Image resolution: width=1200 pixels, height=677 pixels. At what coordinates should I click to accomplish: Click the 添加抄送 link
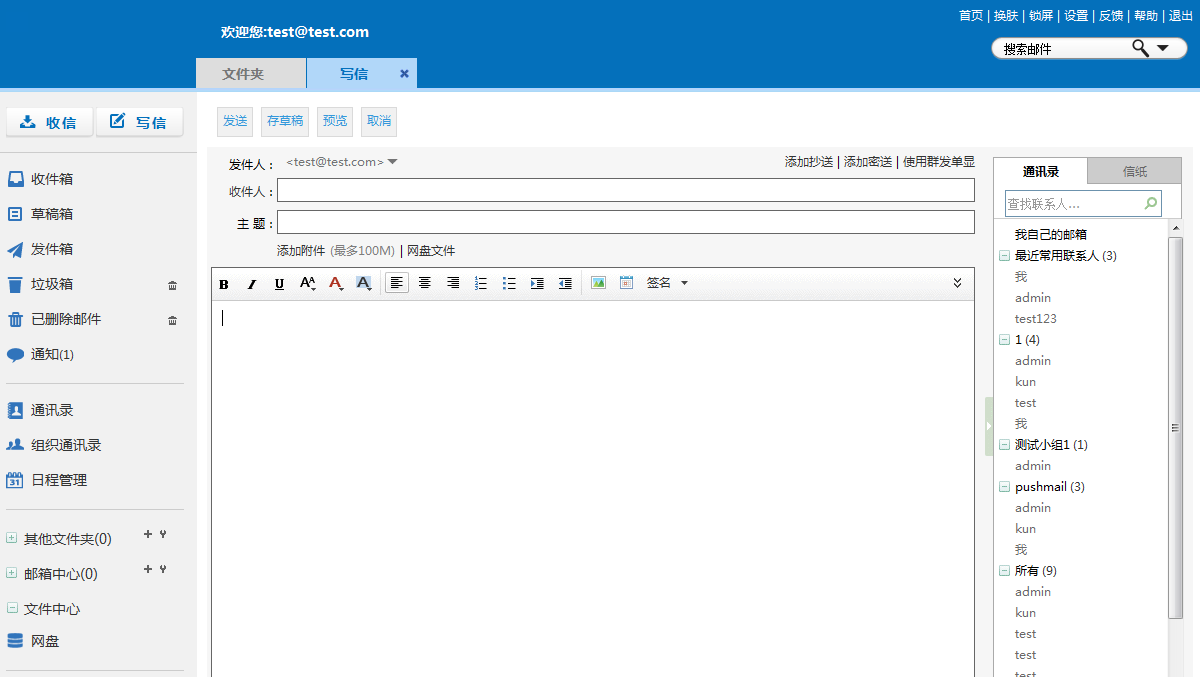[808, 162]
